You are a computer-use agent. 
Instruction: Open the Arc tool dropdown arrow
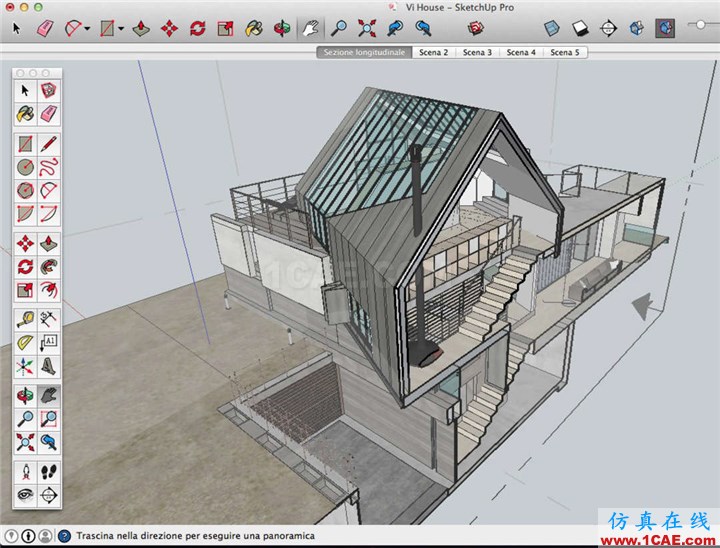click(87, 28)
